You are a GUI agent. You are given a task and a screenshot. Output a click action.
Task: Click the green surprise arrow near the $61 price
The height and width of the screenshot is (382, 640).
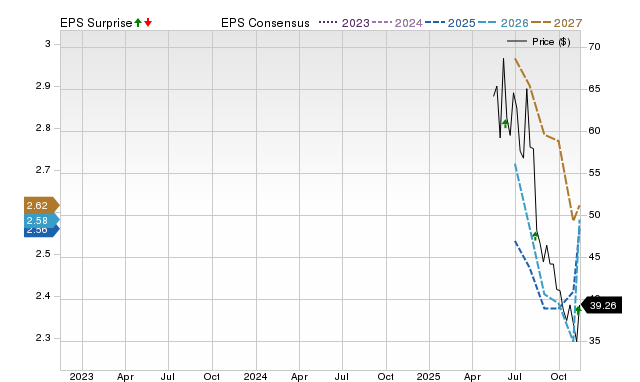[x=505, y=123]
